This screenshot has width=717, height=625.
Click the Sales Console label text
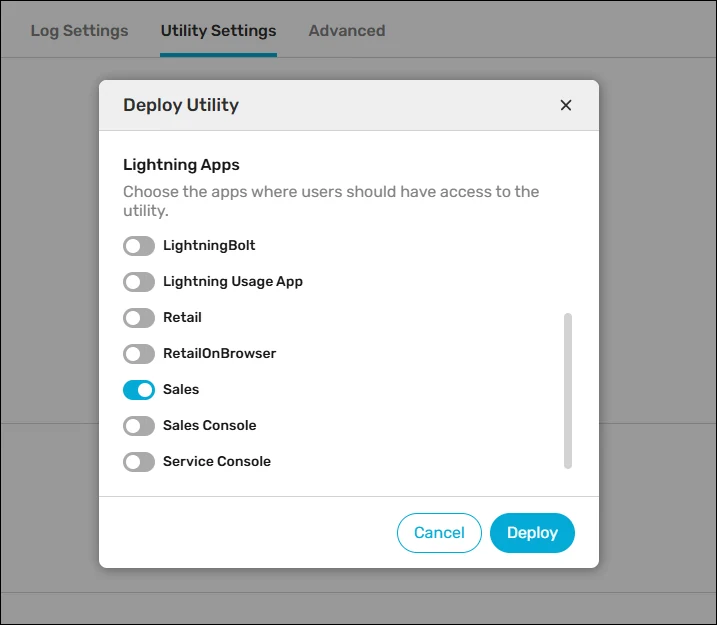point(209,426)
